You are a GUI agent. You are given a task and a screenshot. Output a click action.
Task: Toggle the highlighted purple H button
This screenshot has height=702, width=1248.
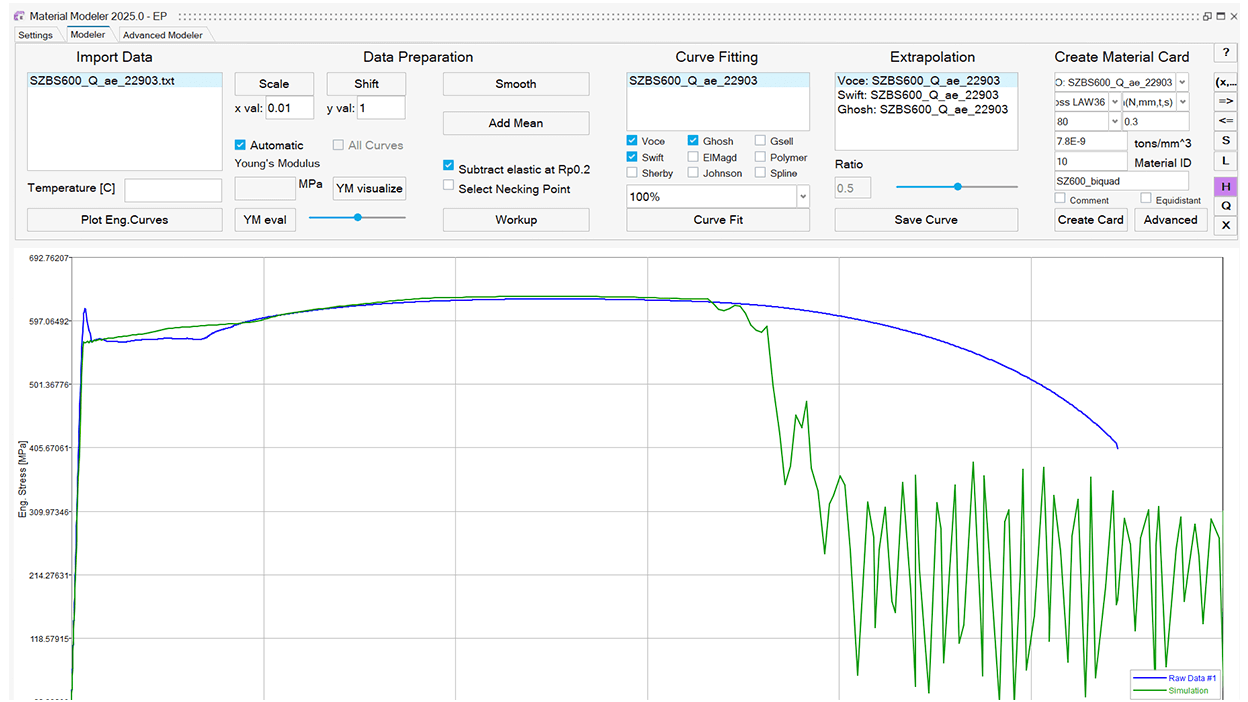1225,186
